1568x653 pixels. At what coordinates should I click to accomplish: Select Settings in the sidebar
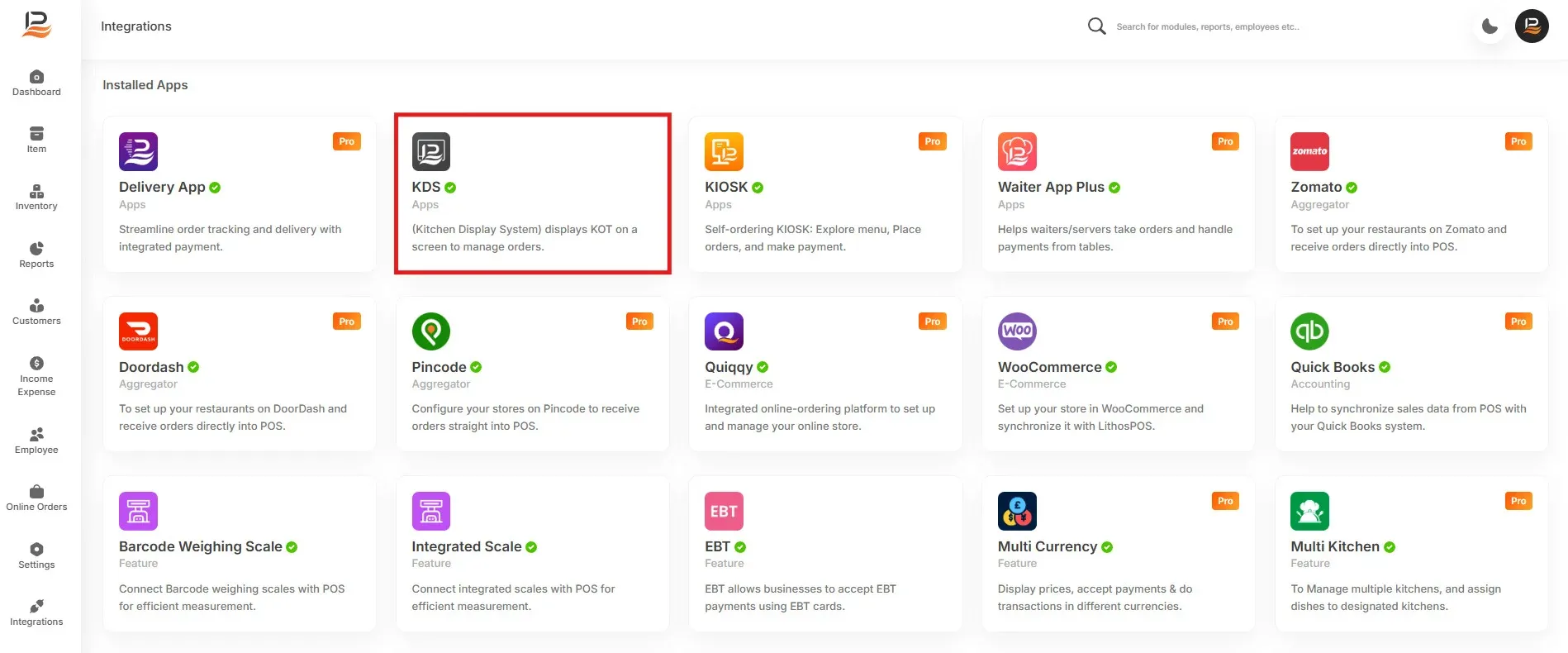coord(36,556)
